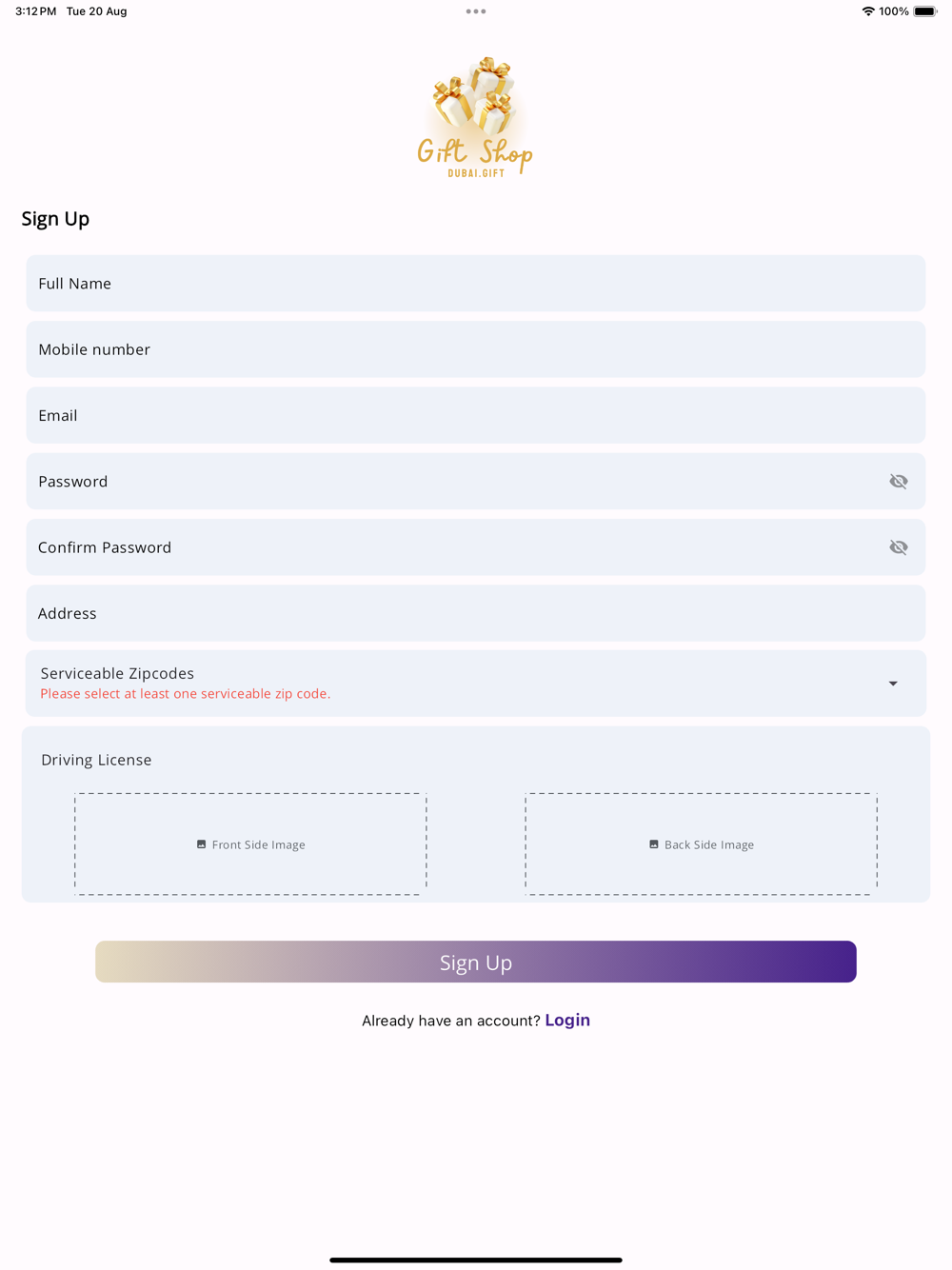Screen dimensions: 952x1270
Task: Show password in Confirm Password field
Action: 899,547
